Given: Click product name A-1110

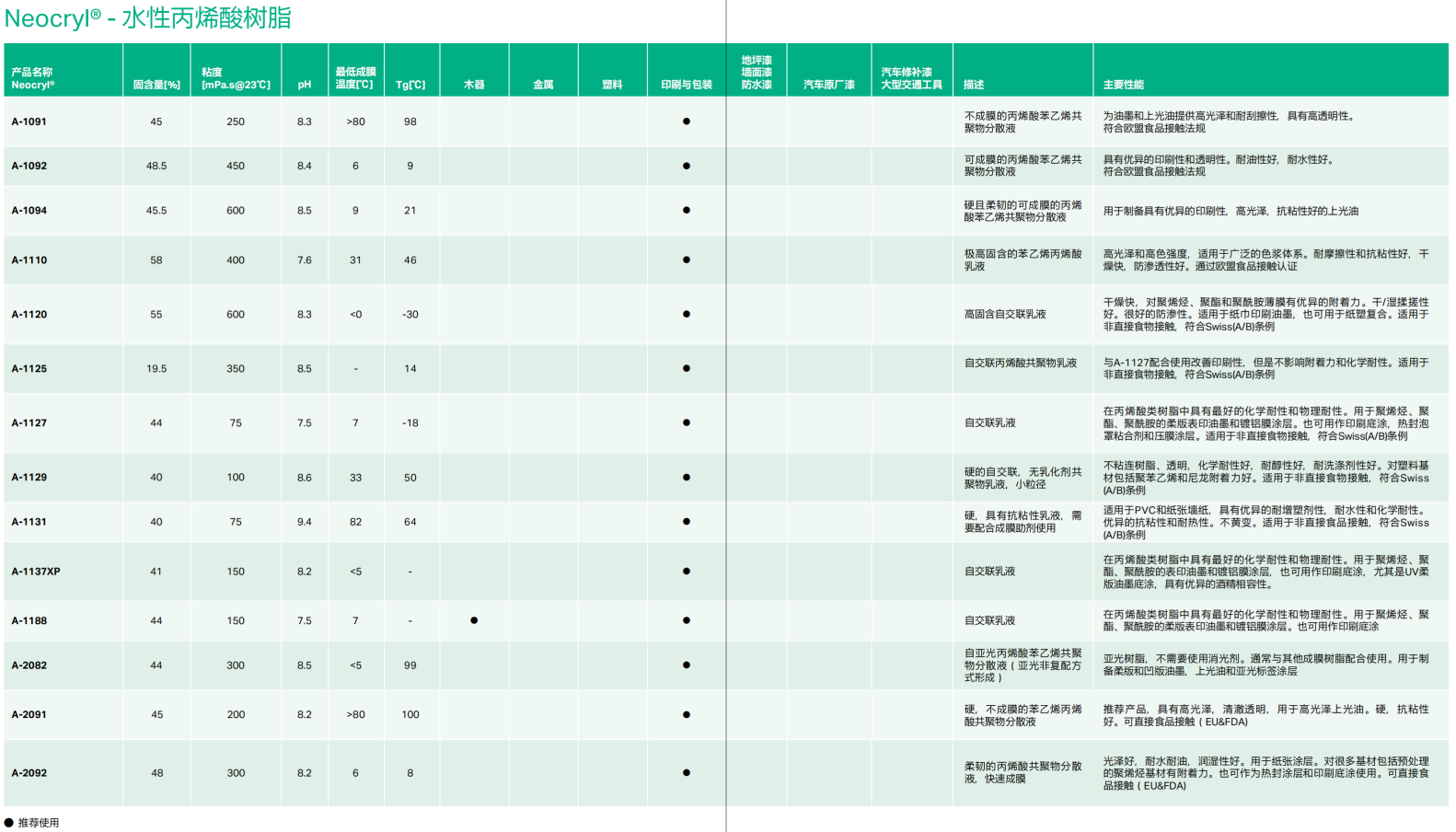Looking at the screenshot, I should click(29, 260).
